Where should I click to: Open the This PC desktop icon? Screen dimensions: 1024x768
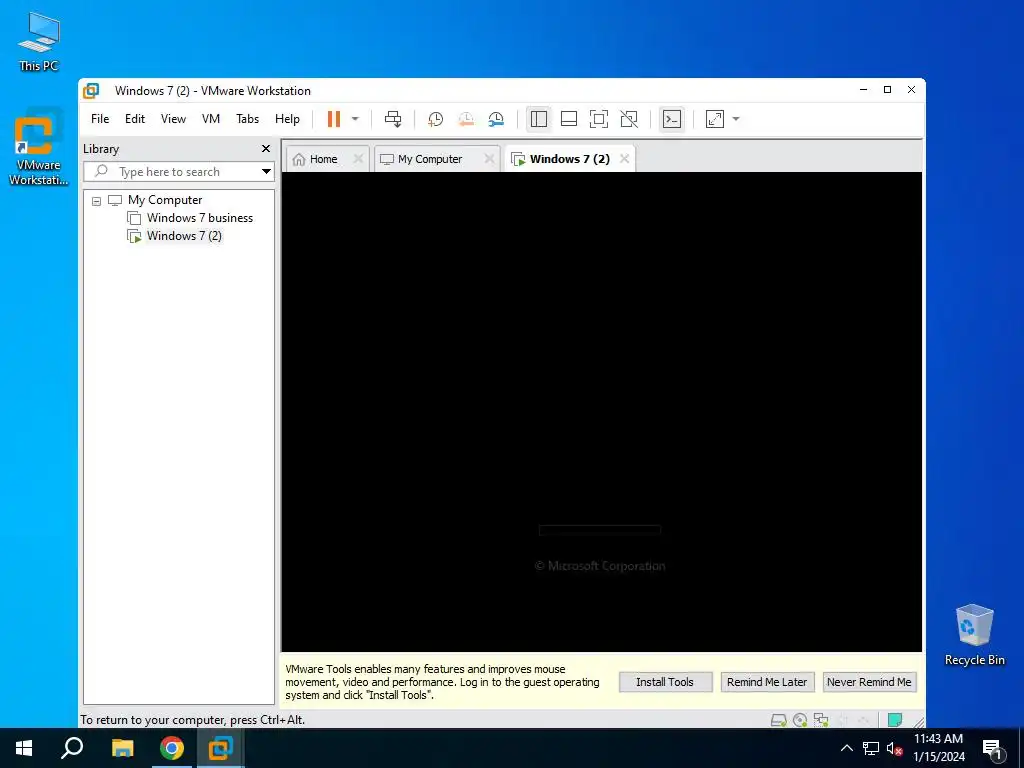[39, 42]
